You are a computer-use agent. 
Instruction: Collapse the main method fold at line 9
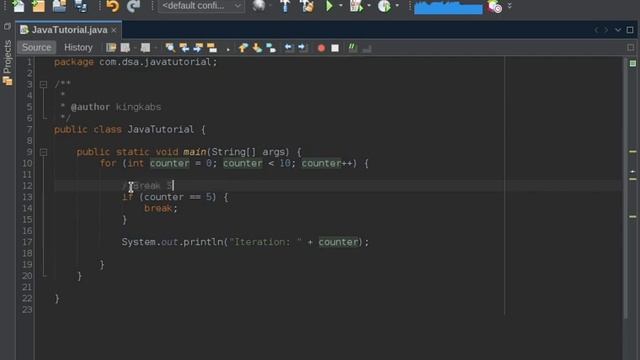[x=43, y=152]
